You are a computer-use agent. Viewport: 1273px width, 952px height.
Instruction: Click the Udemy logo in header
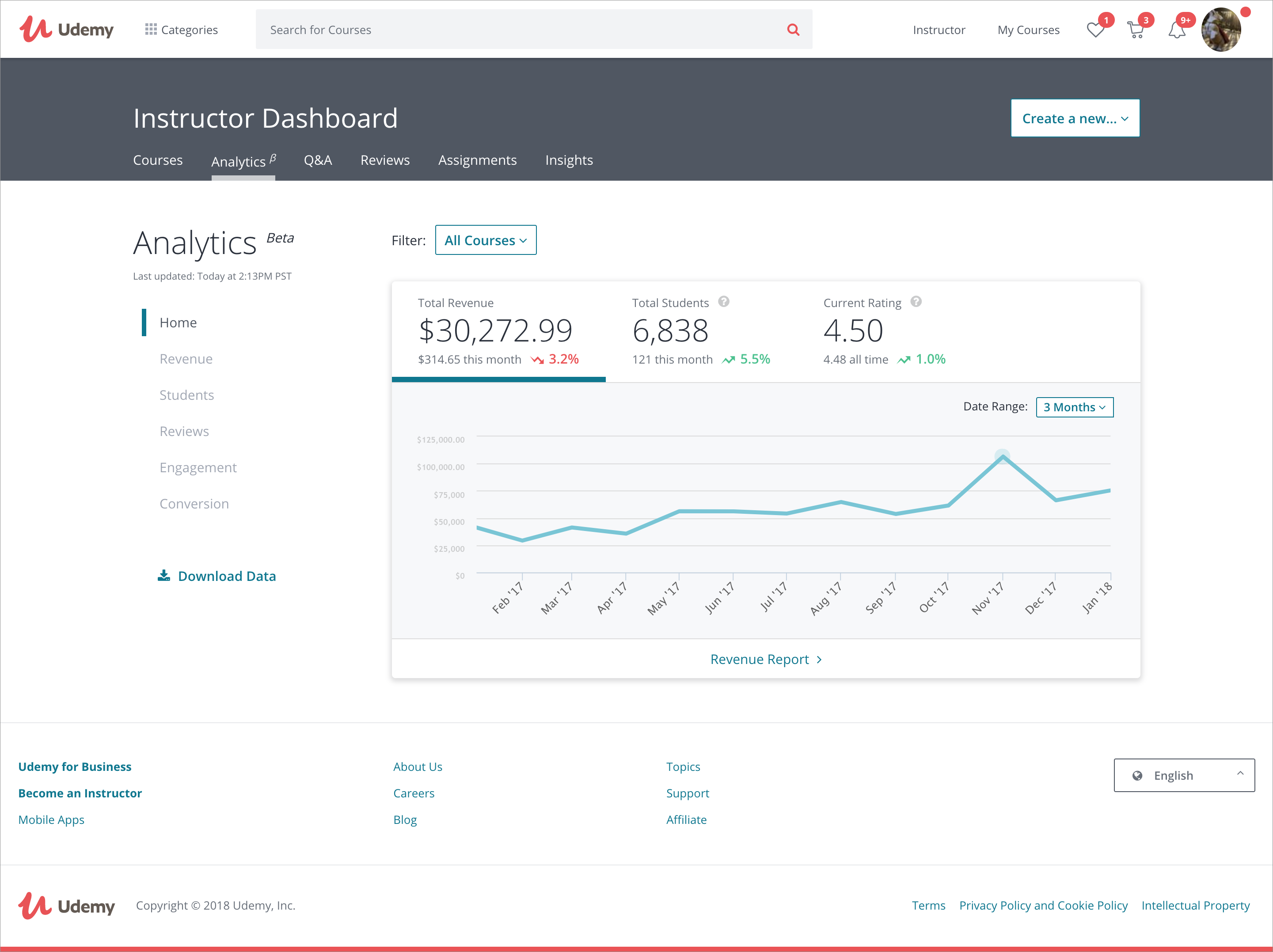[67, 29]
